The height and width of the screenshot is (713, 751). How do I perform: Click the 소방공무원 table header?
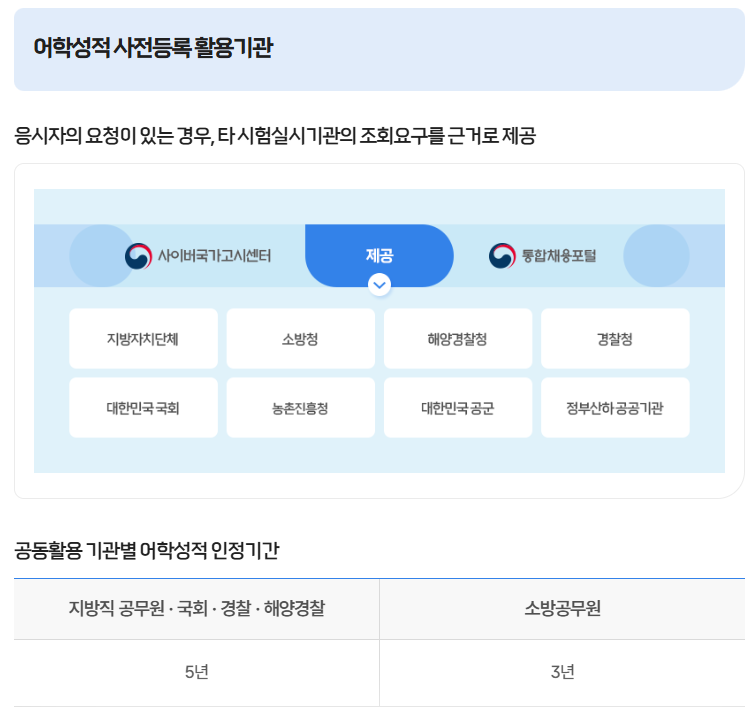tap(562, 609)
